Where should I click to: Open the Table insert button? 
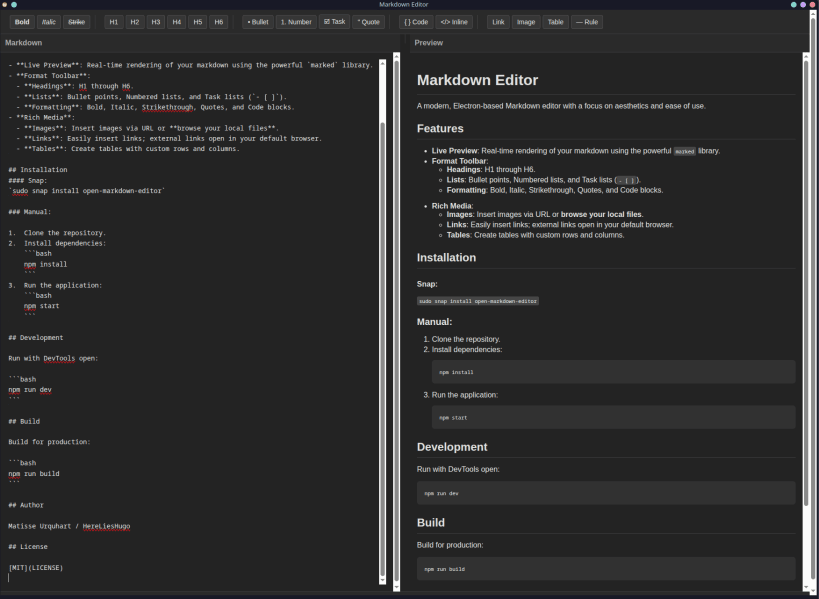pyautogui.click(x=556, y=22)
